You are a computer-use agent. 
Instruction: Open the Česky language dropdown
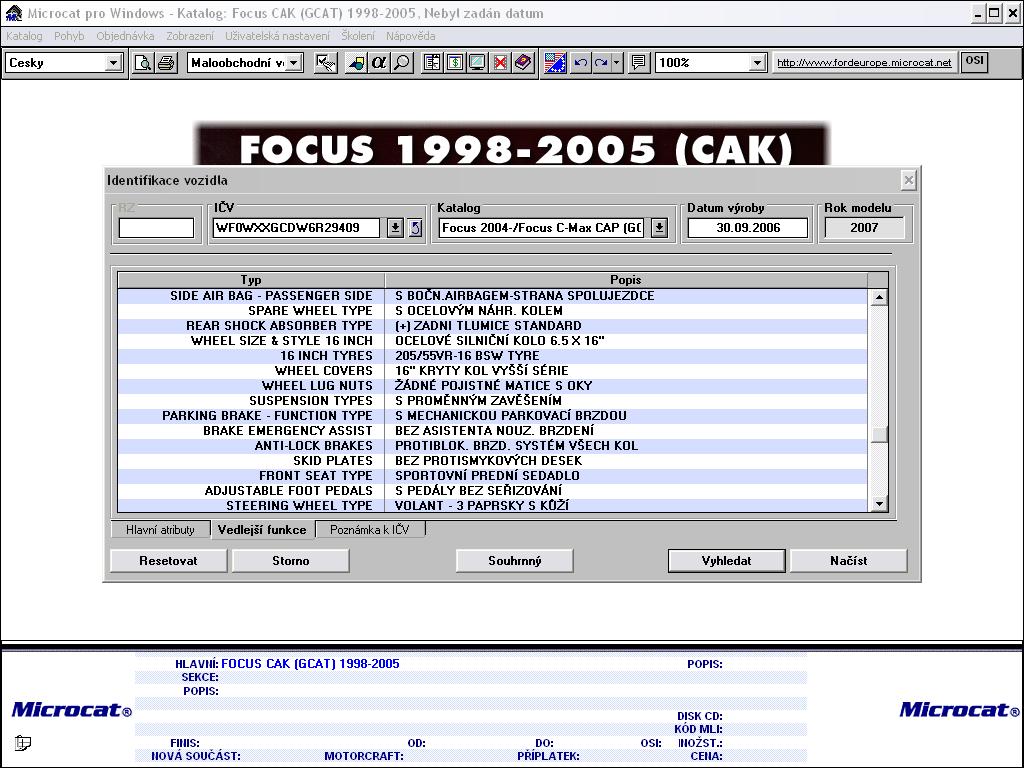(113, 63)
